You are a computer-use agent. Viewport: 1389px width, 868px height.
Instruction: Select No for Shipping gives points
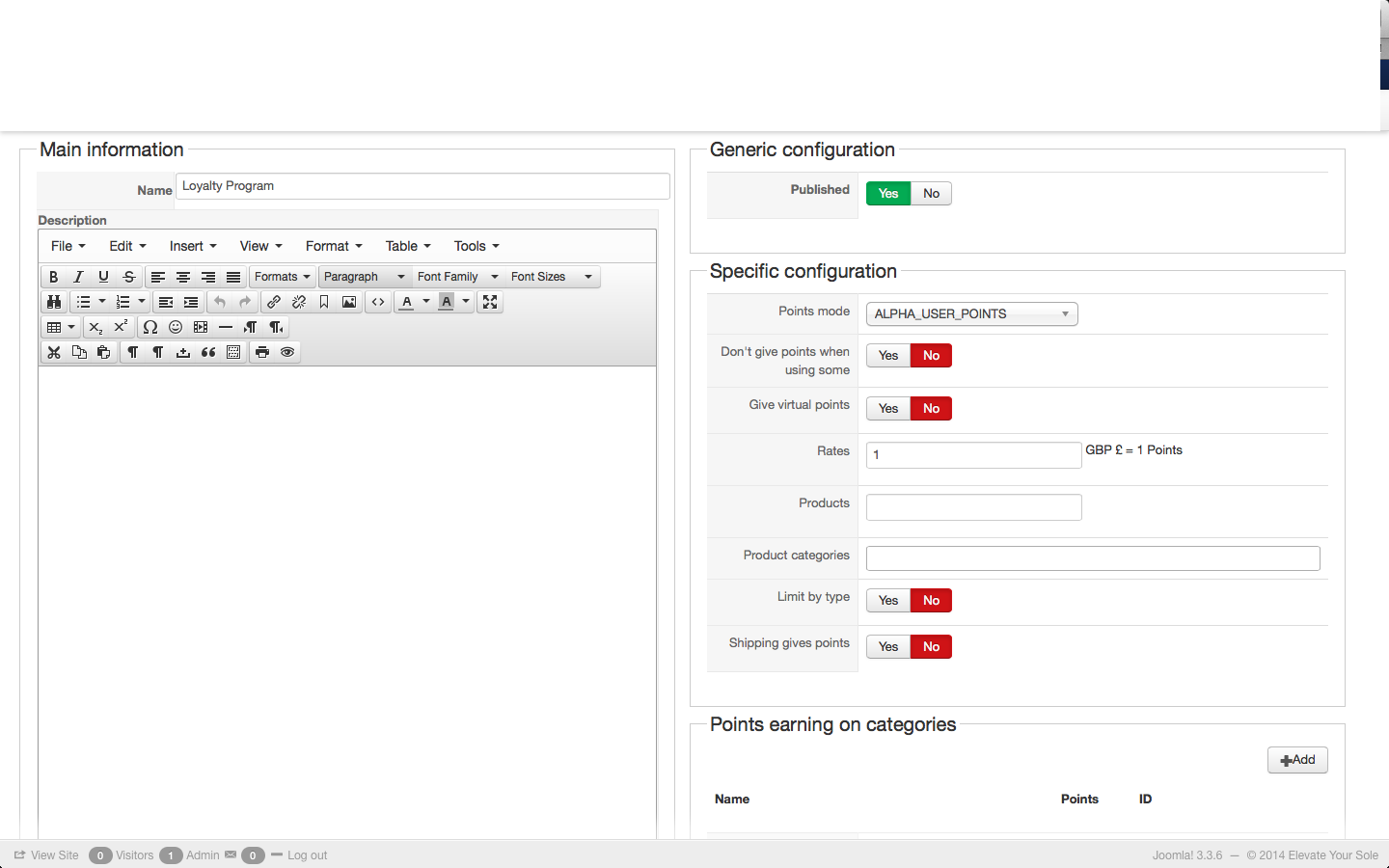point(931,647)
